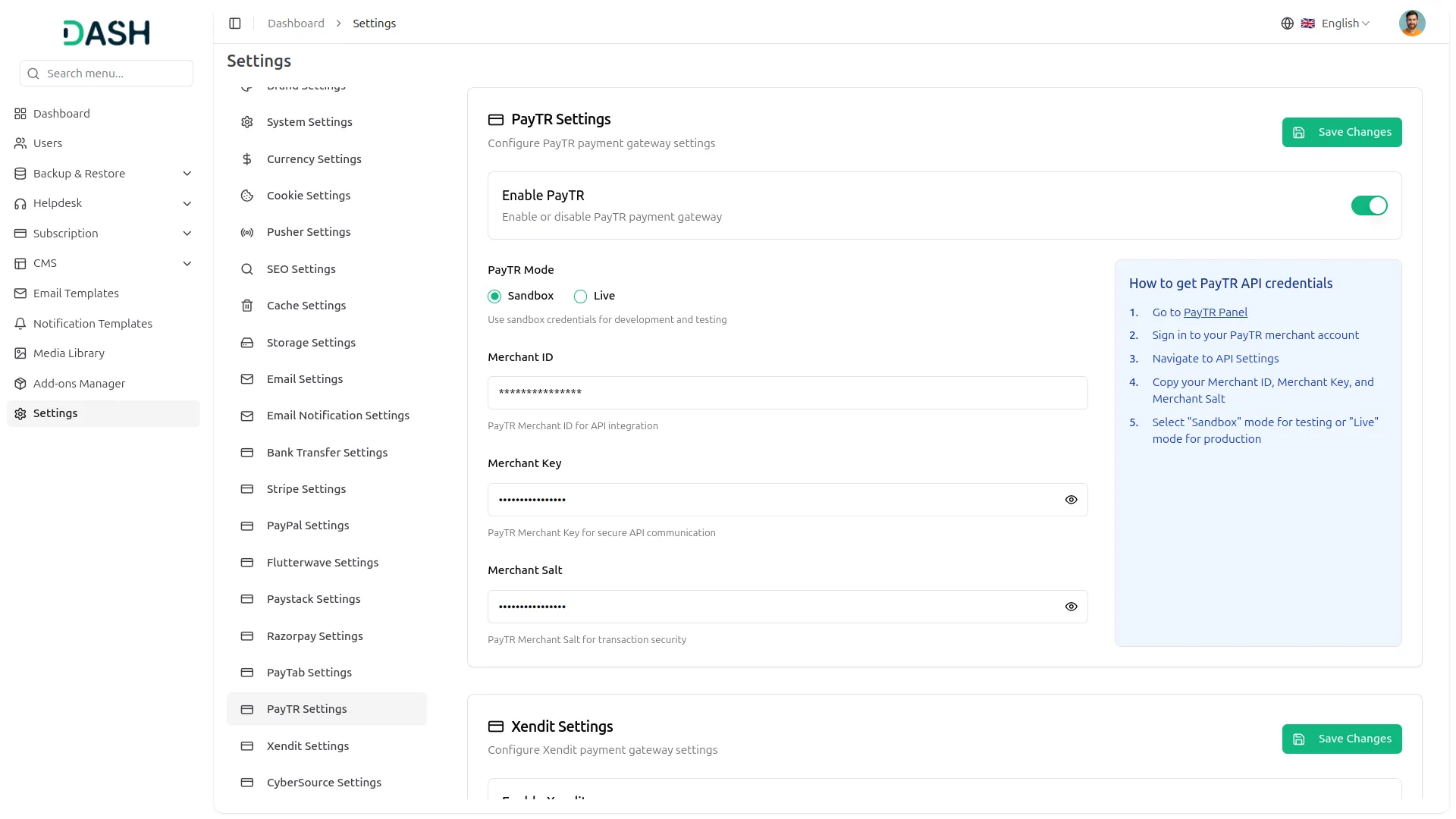Disable the Enable PayTR toggle

coord(1369,206)
